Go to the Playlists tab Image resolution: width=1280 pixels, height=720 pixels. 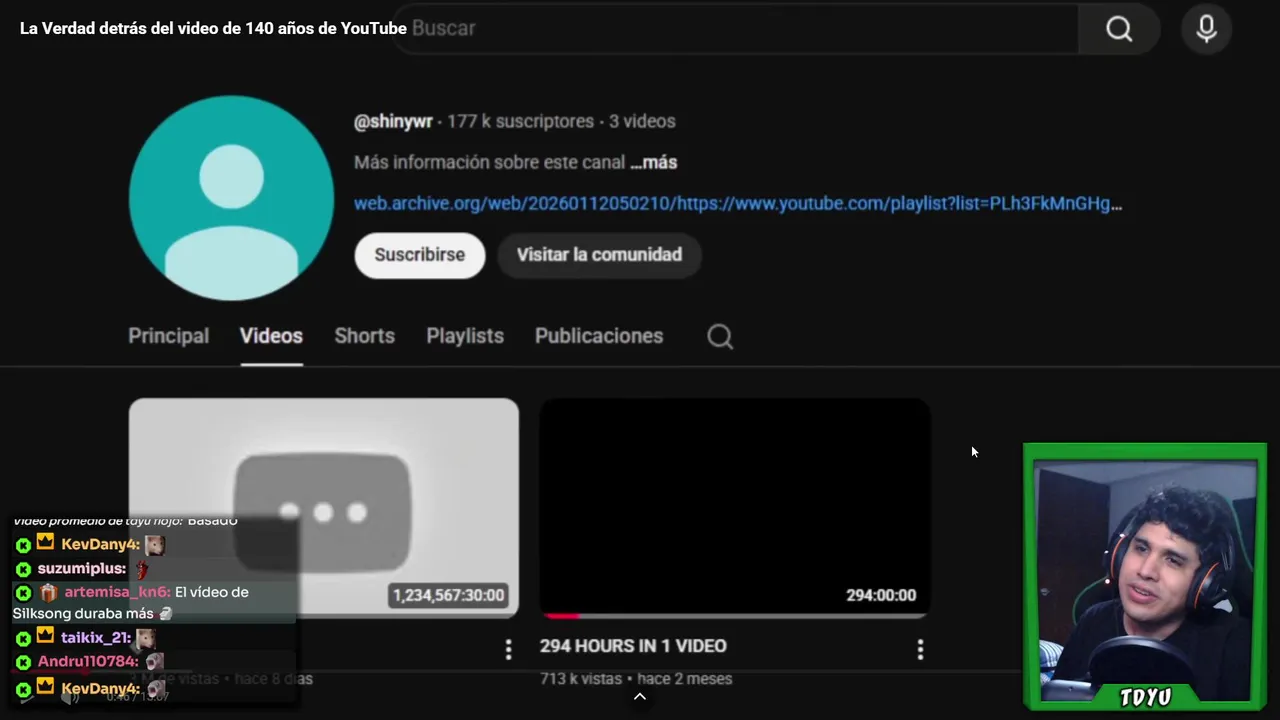(465, 336)
